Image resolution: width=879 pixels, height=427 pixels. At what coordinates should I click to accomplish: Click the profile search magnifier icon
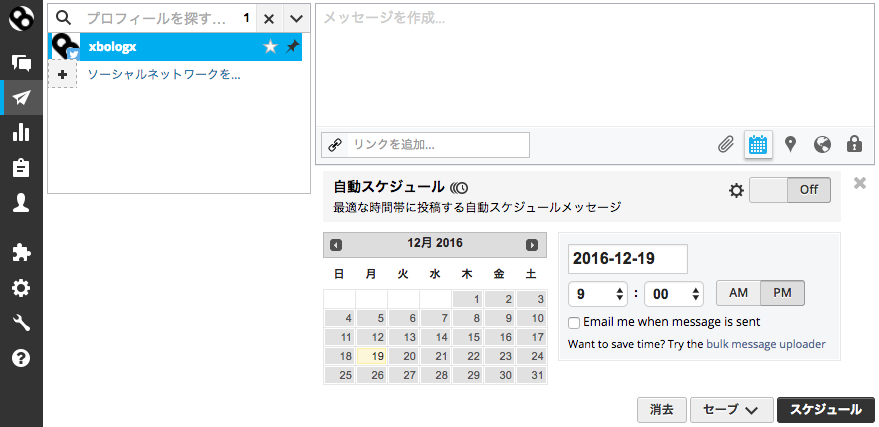tap(64, 18)
